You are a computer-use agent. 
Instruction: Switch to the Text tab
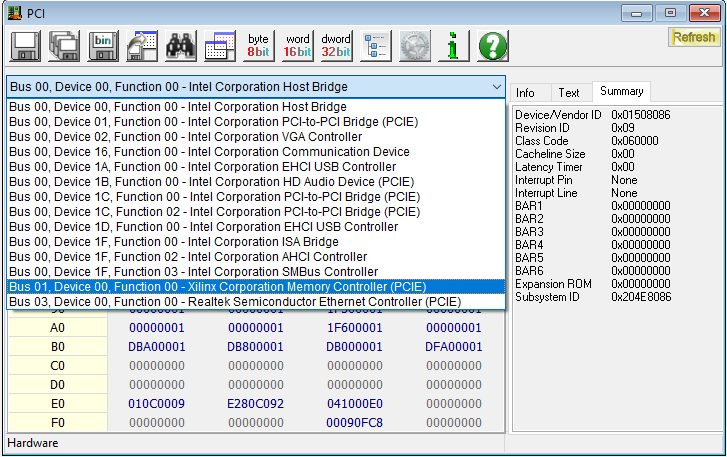click(x=568, y=92)
